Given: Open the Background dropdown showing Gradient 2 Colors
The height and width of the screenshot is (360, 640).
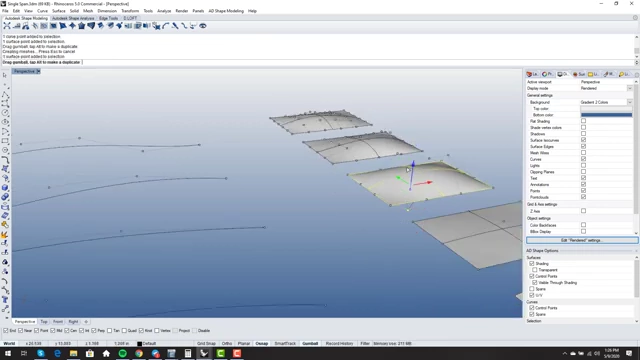Looking at the screenshot, I should (x=630, y=102).
